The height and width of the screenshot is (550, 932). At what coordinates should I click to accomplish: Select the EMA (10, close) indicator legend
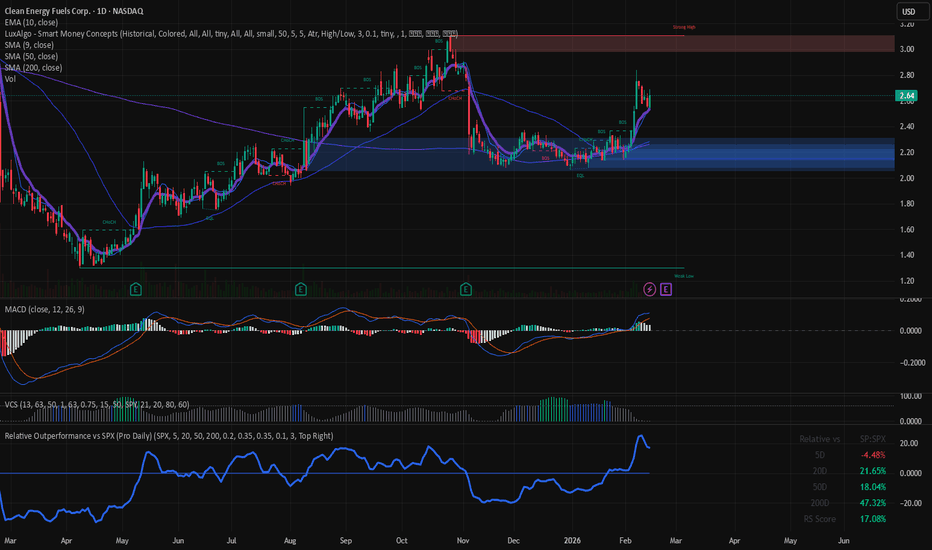31,22
